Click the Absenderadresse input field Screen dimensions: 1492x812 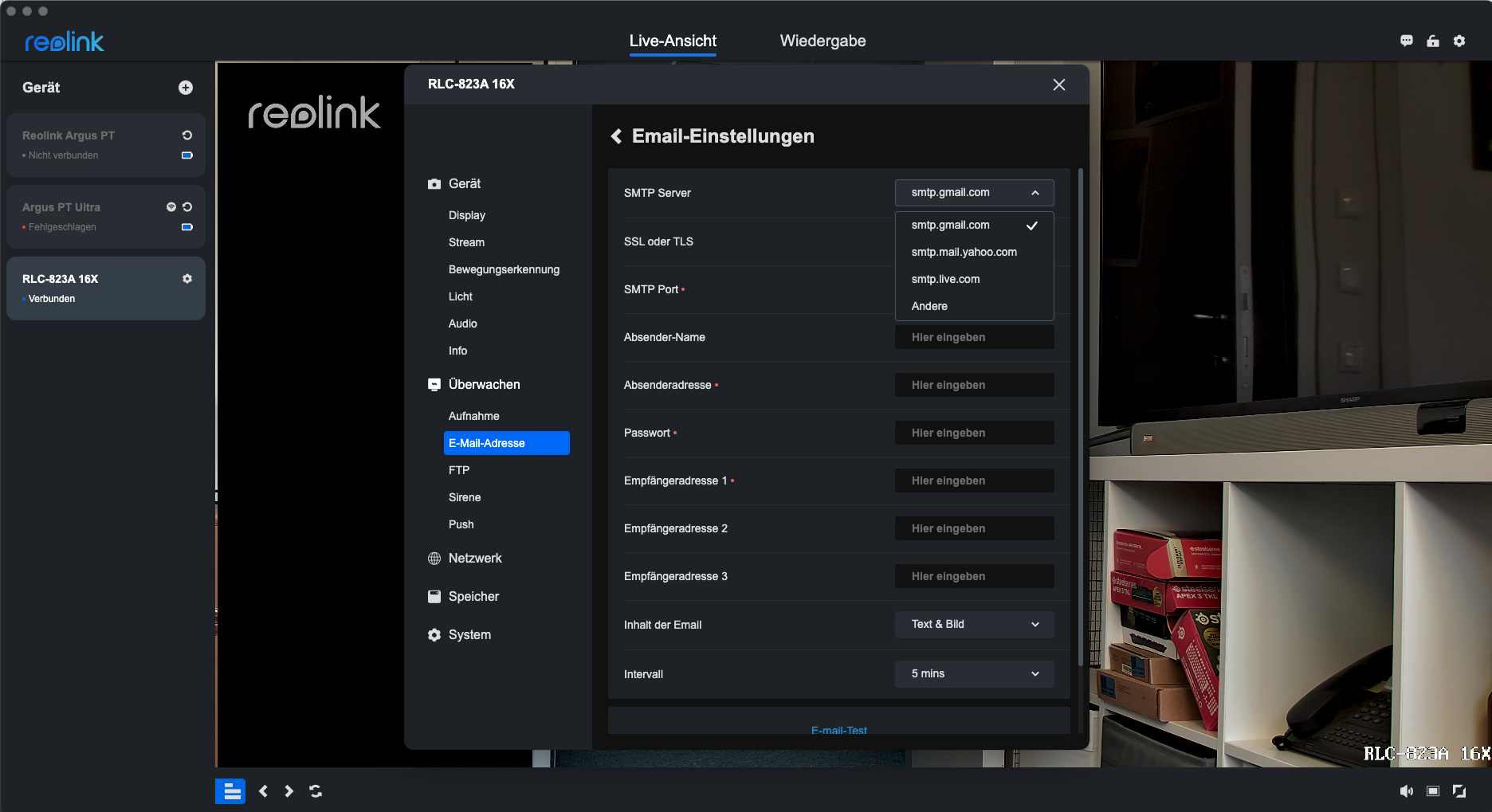pyautogui.click(x=974, y=386)
